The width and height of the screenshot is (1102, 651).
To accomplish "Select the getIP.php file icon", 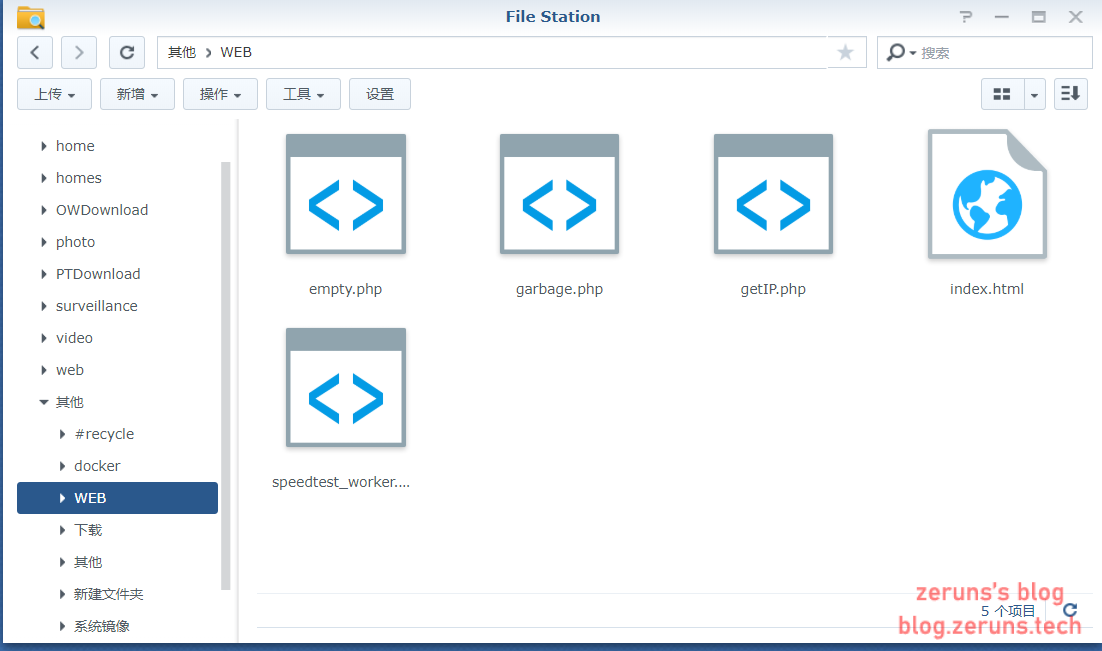I will (x=773, y=194).
